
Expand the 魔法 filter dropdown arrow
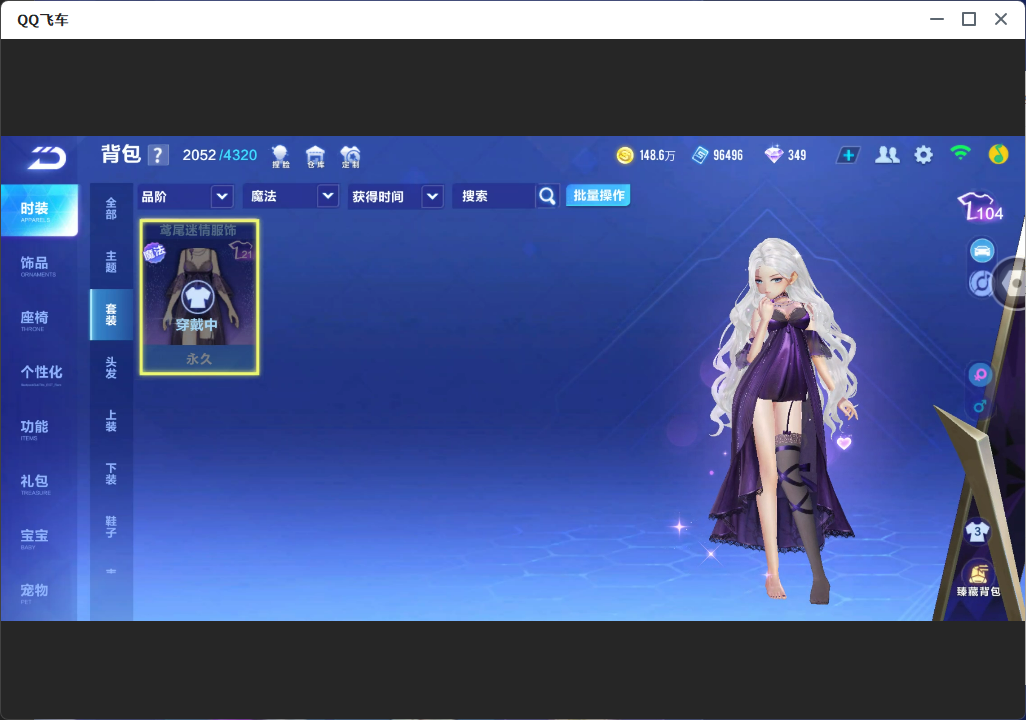[328, 196]
